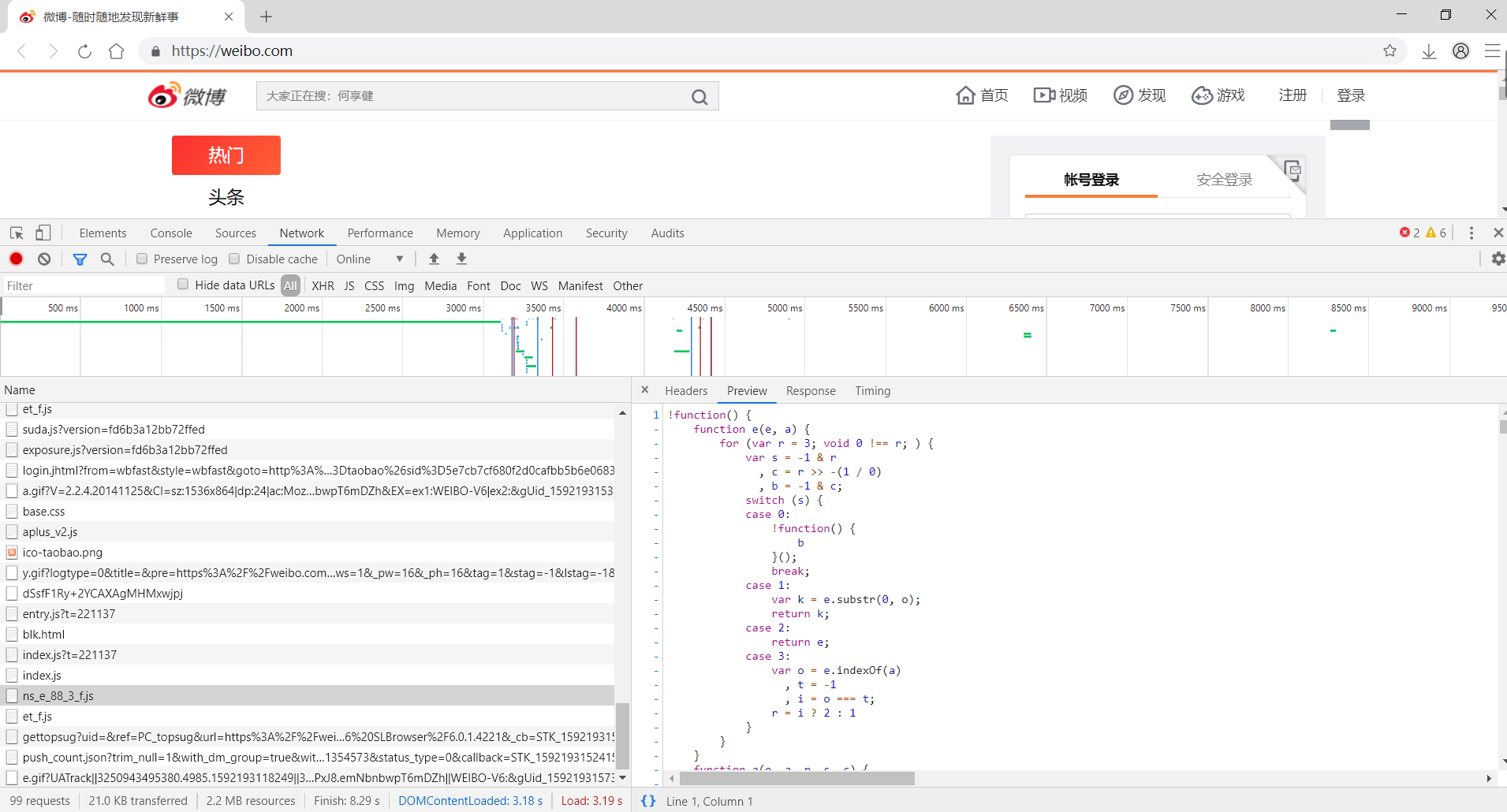Reload the weibo page
The width and height of the screenshot is (1507, 812).
tap(84, 51)
